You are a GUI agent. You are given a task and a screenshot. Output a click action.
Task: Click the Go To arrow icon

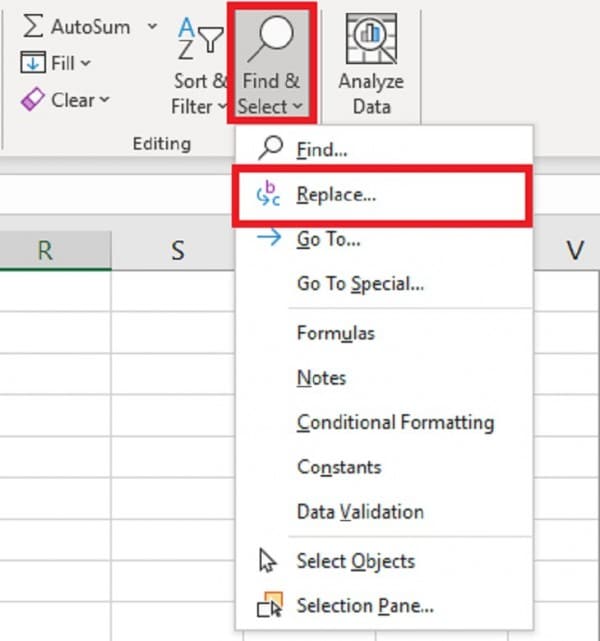(269, 237)
